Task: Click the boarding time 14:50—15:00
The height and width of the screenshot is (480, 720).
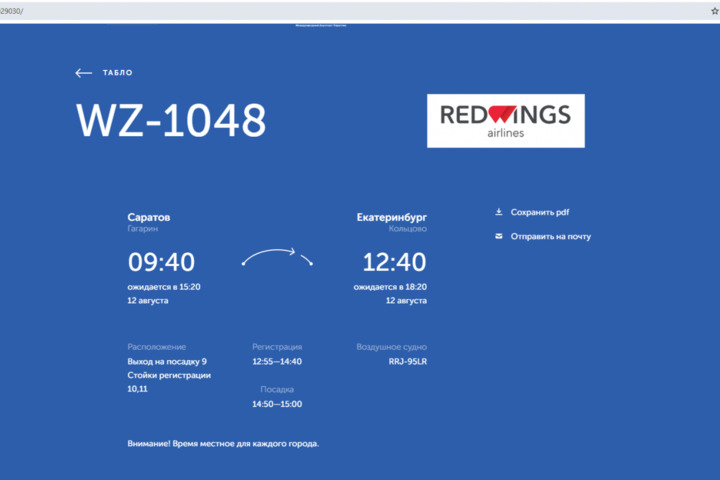Action: pos(277,404)
